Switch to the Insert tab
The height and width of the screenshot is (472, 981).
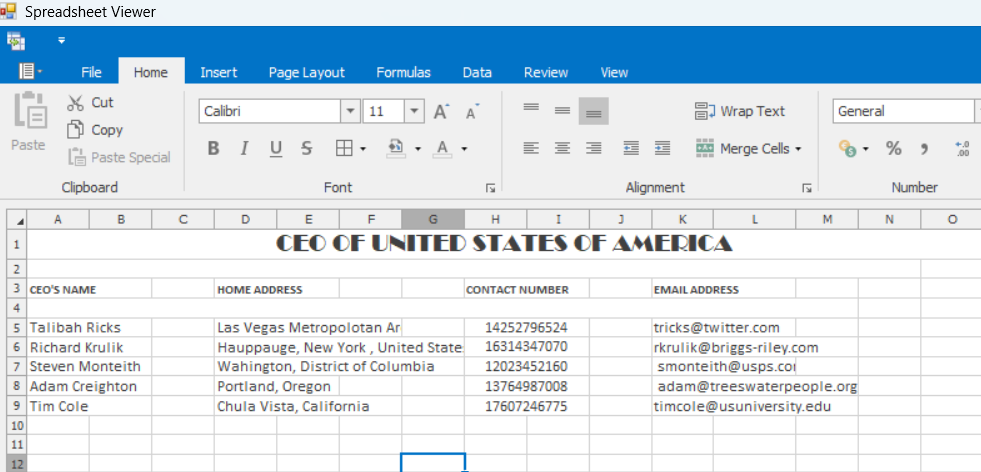tap(218, 72)
